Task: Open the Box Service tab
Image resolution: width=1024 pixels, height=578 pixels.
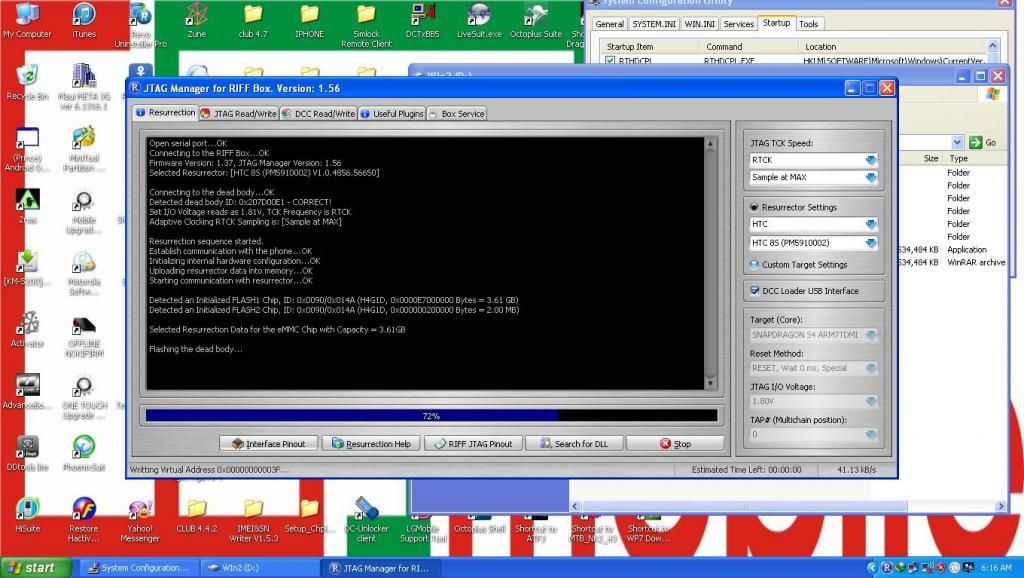Action: pyautogui.click(x=456, y=113)
